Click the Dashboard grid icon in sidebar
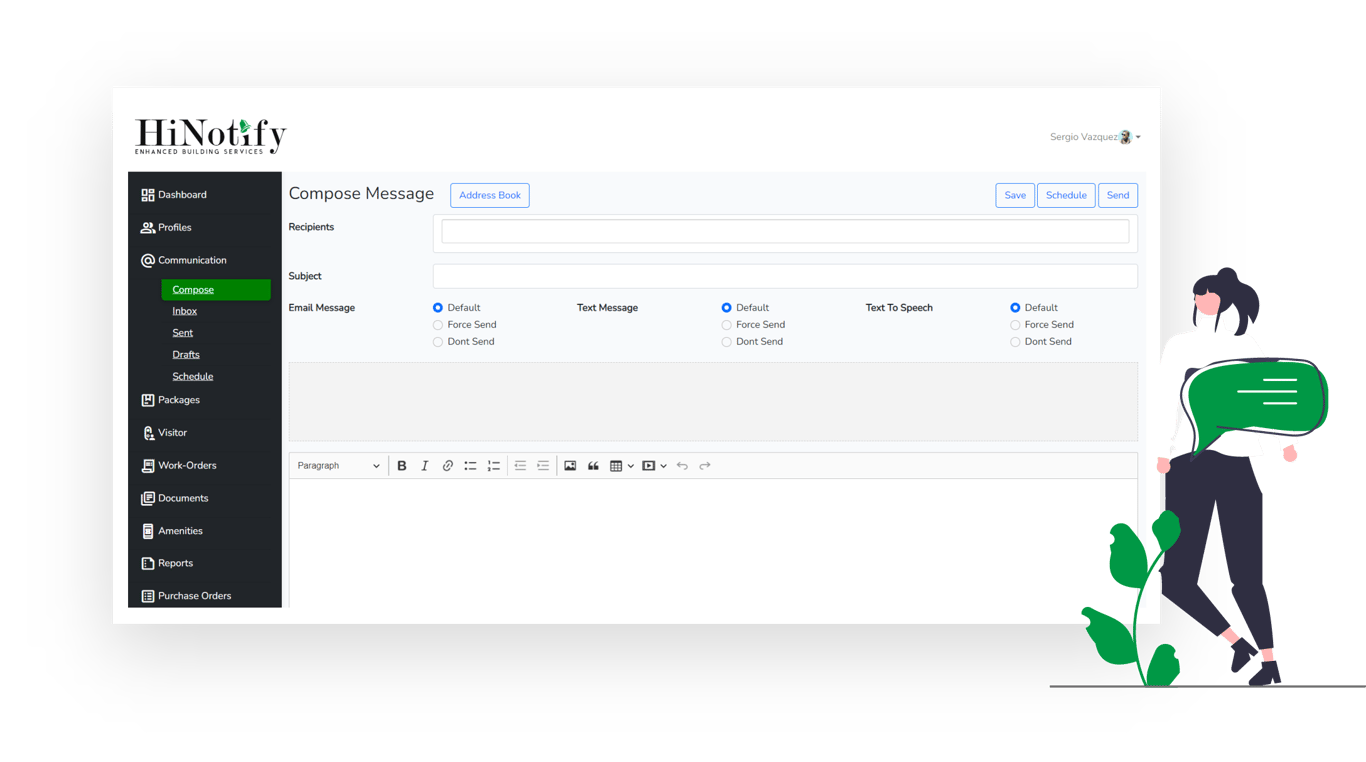 click(148, 195)
